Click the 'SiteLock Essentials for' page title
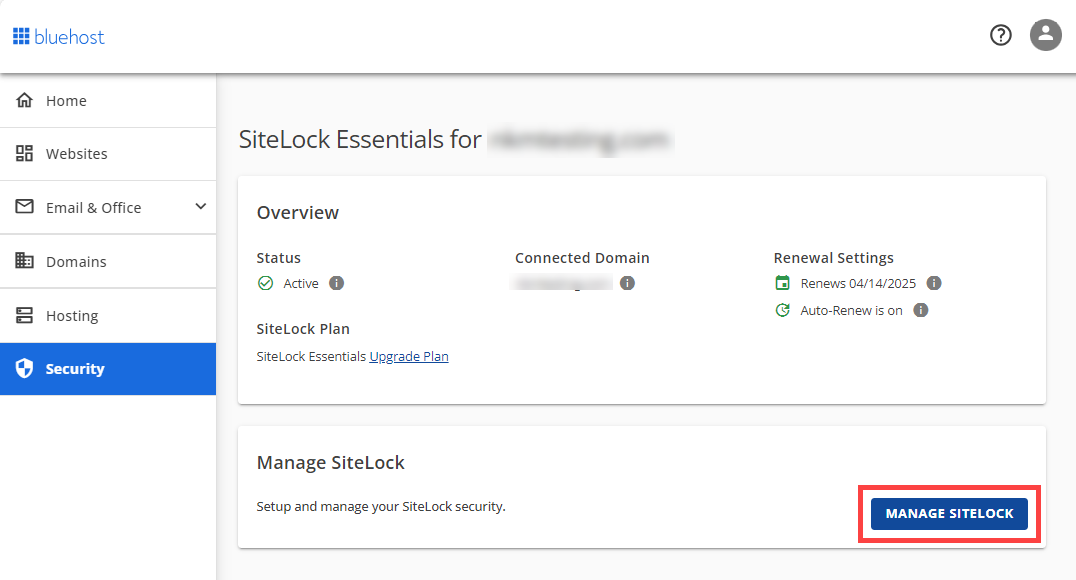Image resolution: width=1076 pixels, height=580 pixels. point(360,139)
